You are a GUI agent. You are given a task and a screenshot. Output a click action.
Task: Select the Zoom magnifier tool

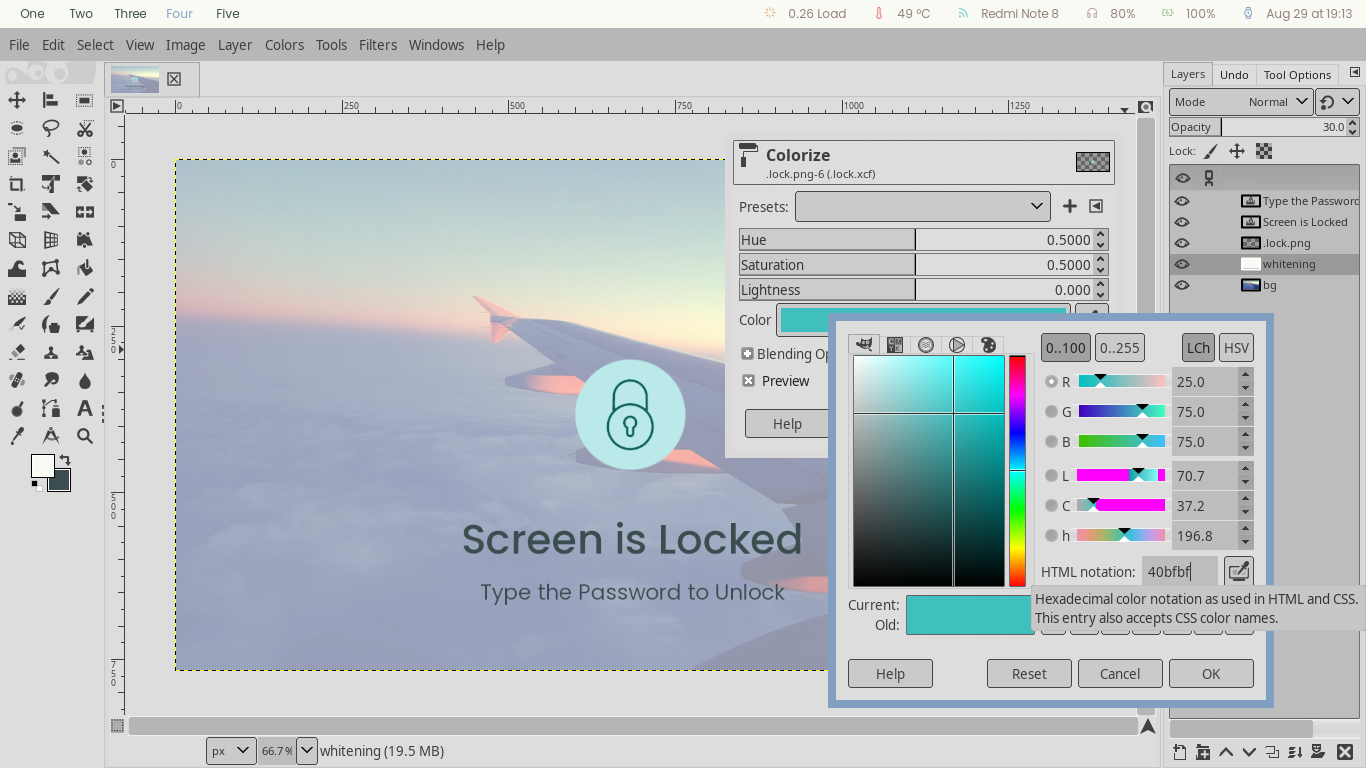pyautogui.click(x=85, y=436)
